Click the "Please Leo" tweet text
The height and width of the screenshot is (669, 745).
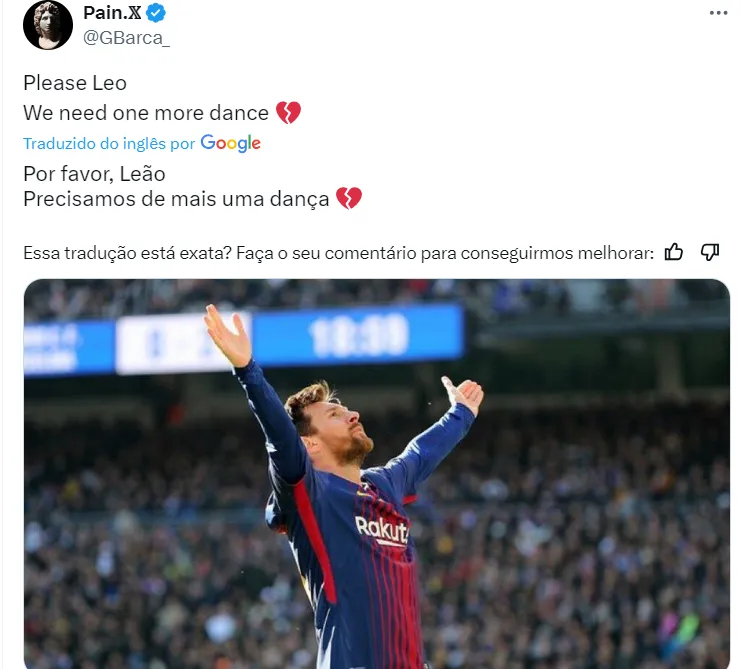tap(75, 83)
